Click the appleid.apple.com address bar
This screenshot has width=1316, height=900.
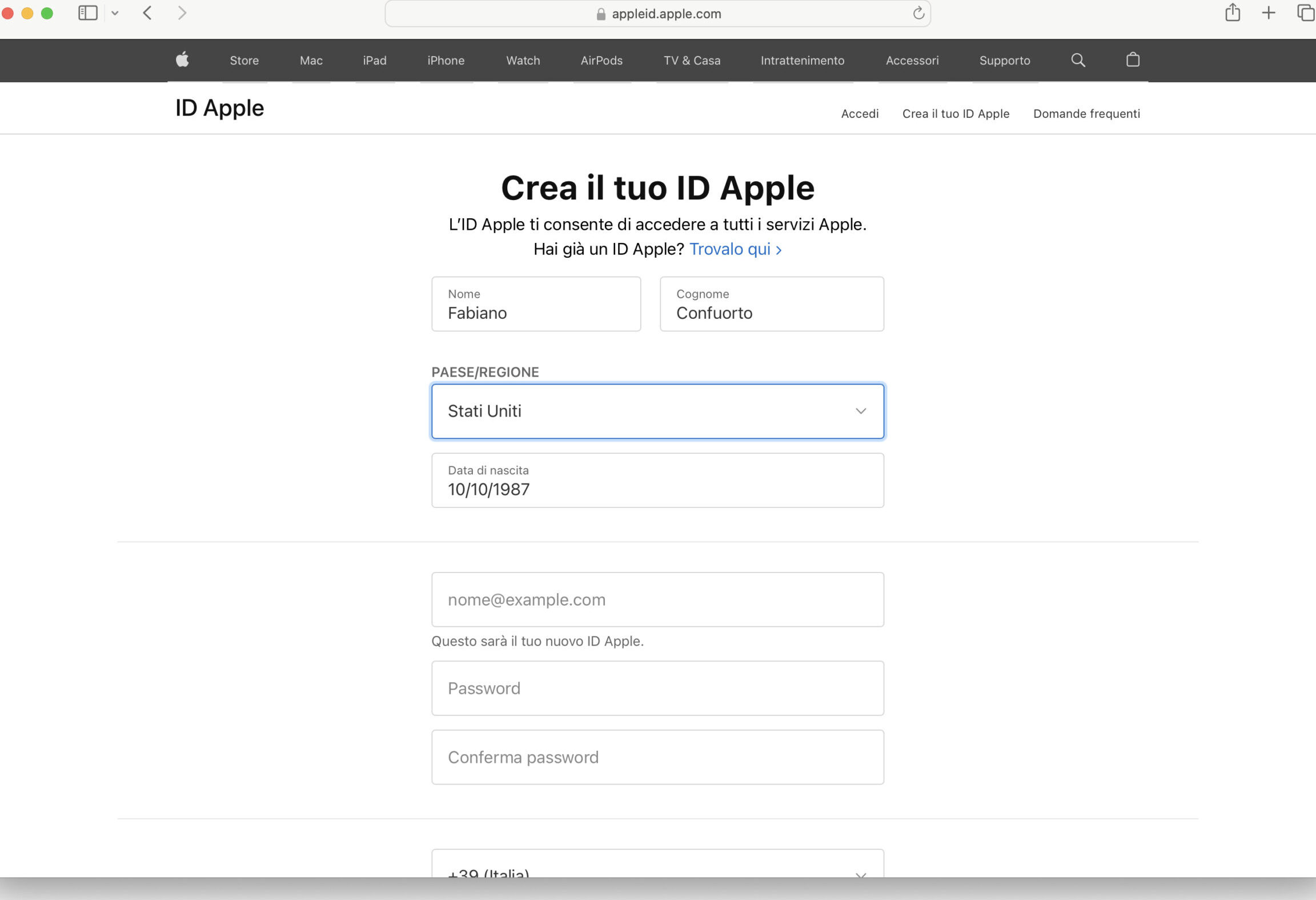[x=657, y=14]
